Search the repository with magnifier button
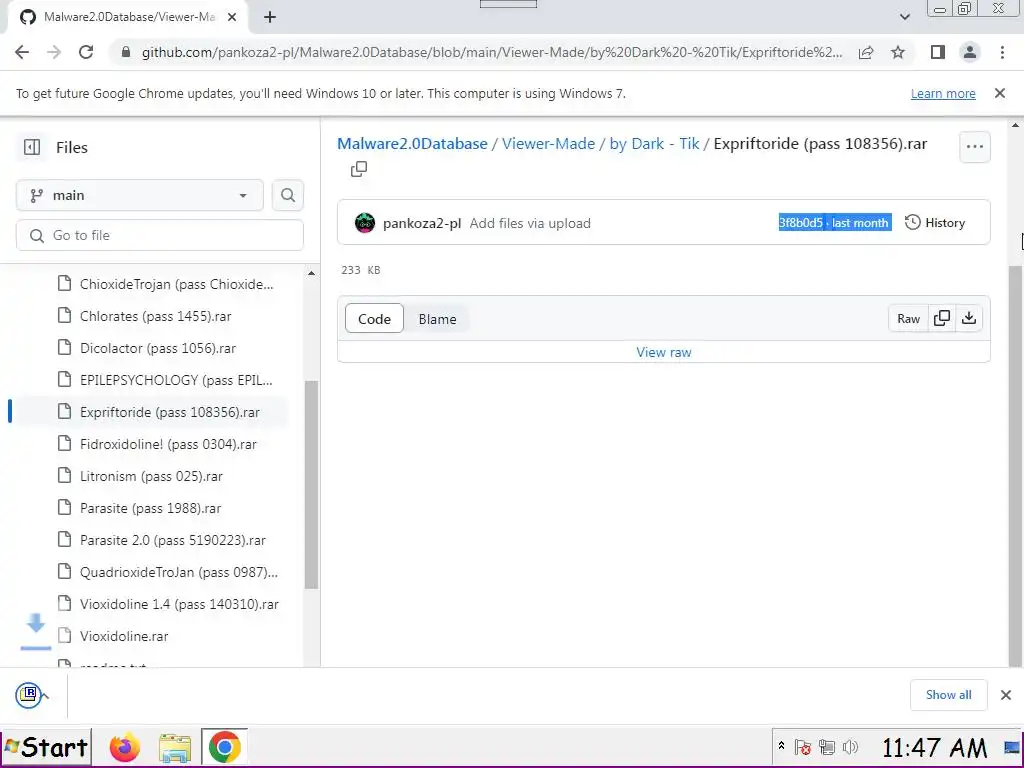 coord(288,195)
